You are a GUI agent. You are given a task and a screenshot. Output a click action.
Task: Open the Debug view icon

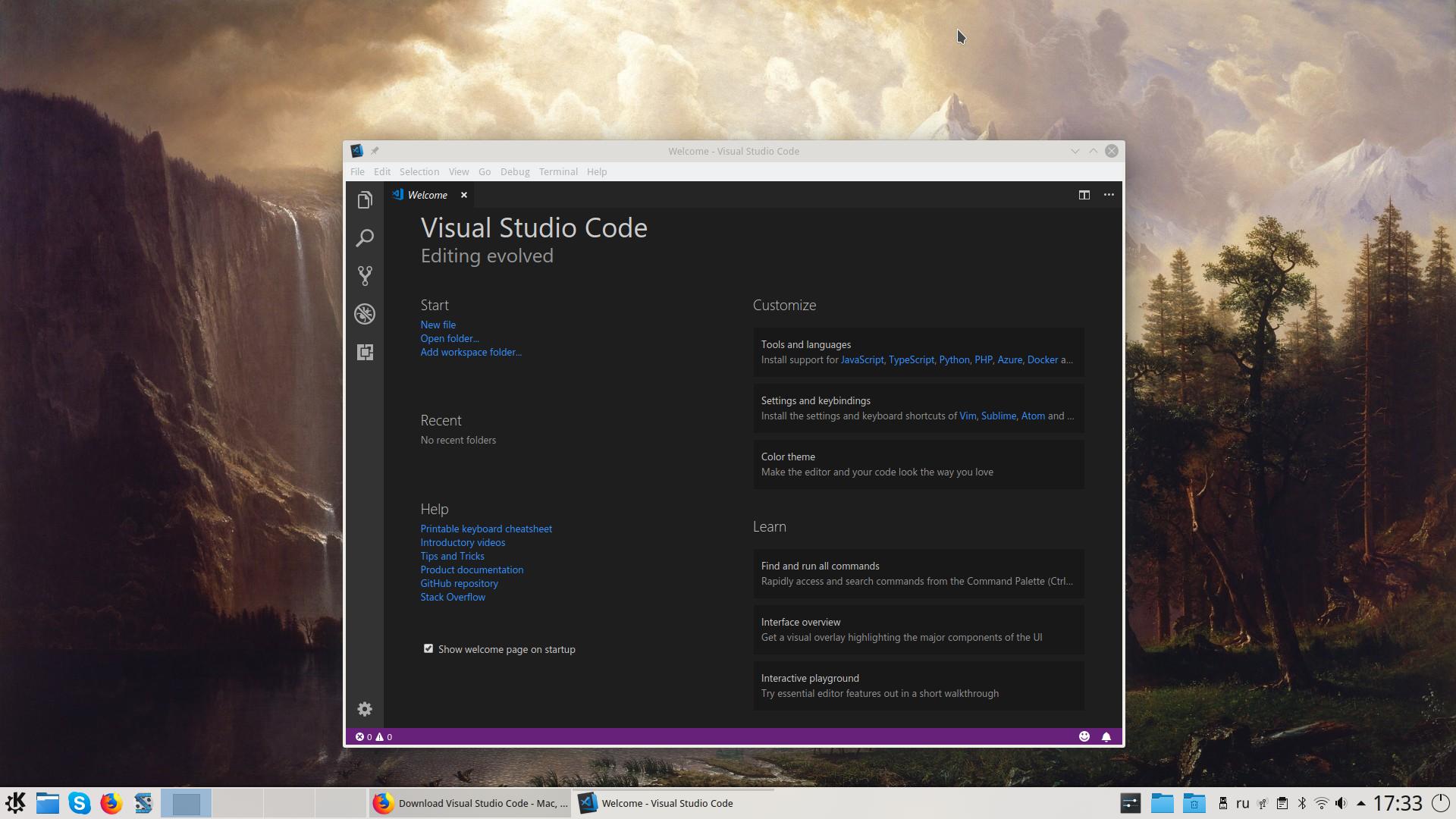point(365,314)
